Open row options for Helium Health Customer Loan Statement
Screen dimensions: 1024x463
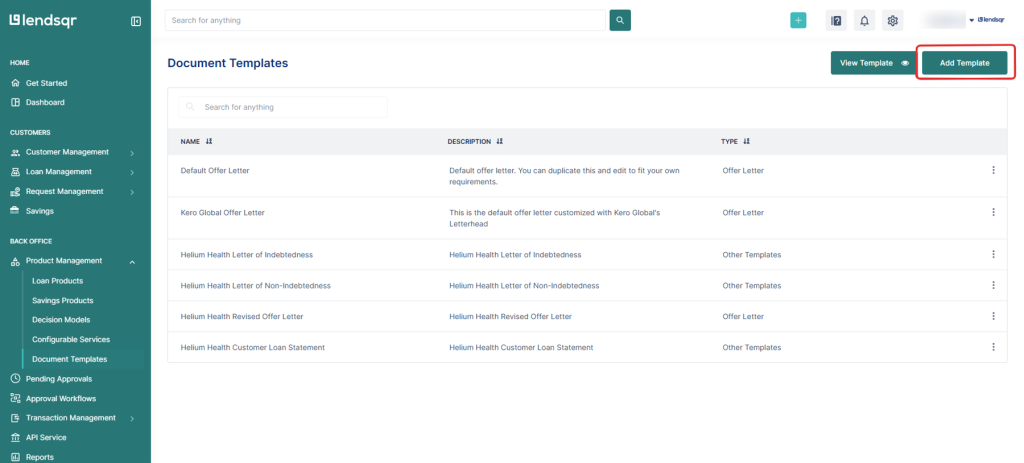coord(993,347)
